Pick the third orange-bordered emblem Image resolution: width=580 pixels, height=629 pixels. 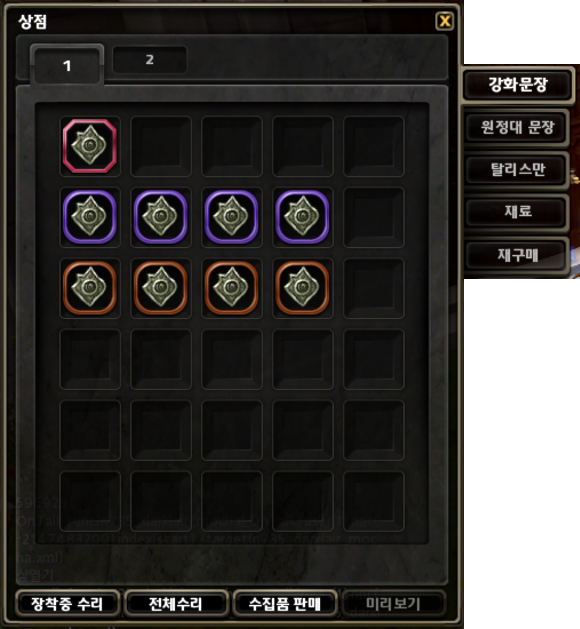tap(231, 288)
